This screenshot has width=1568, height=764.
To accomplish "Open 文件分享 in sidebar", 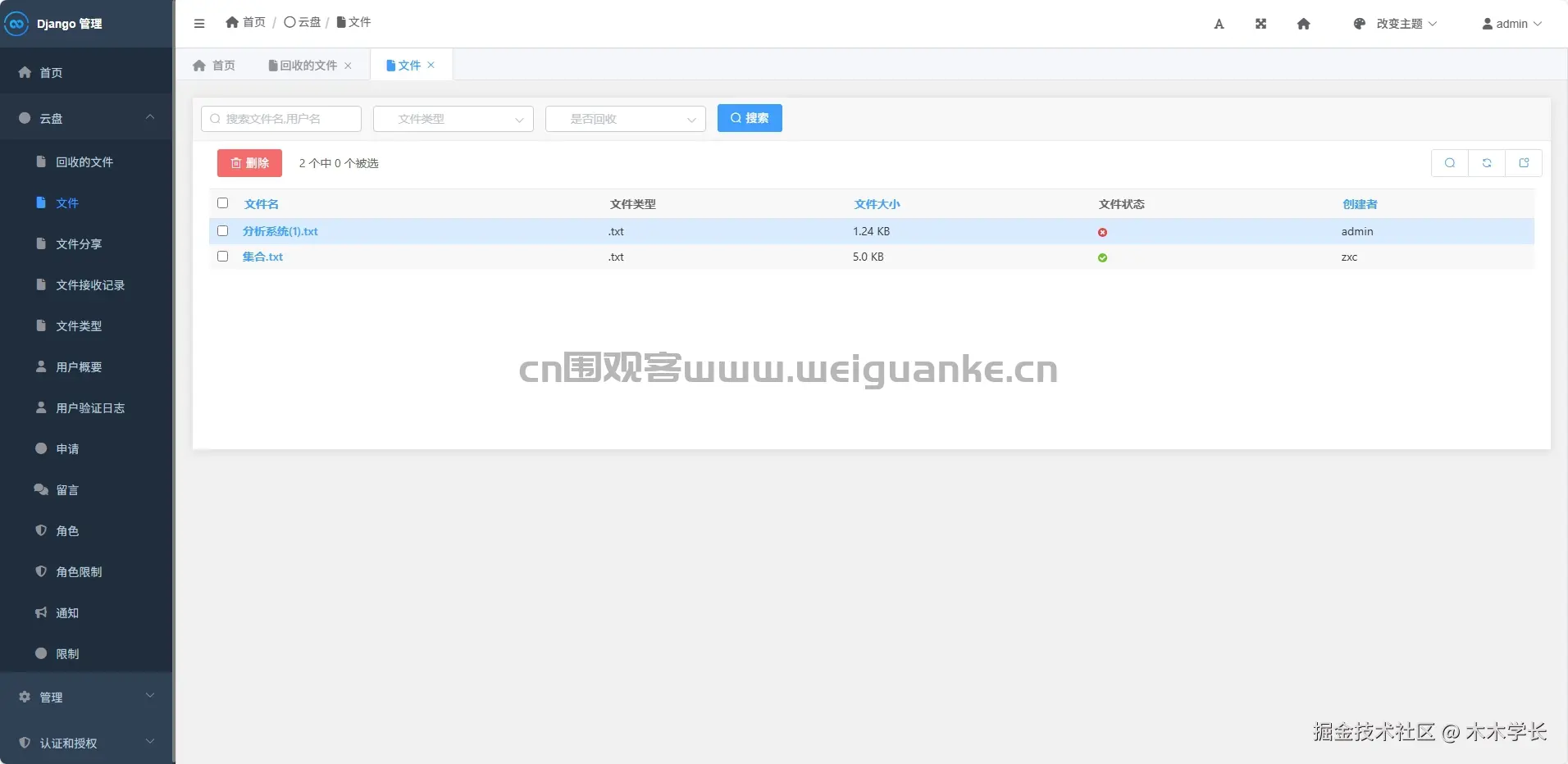I will point(86,244).
